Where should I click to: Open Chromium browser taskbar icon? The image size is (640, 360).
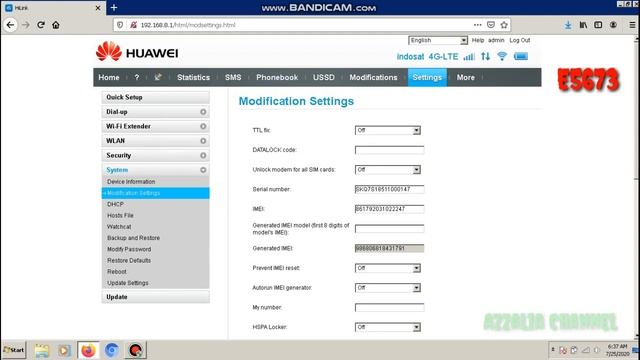(x=111, y=350)
